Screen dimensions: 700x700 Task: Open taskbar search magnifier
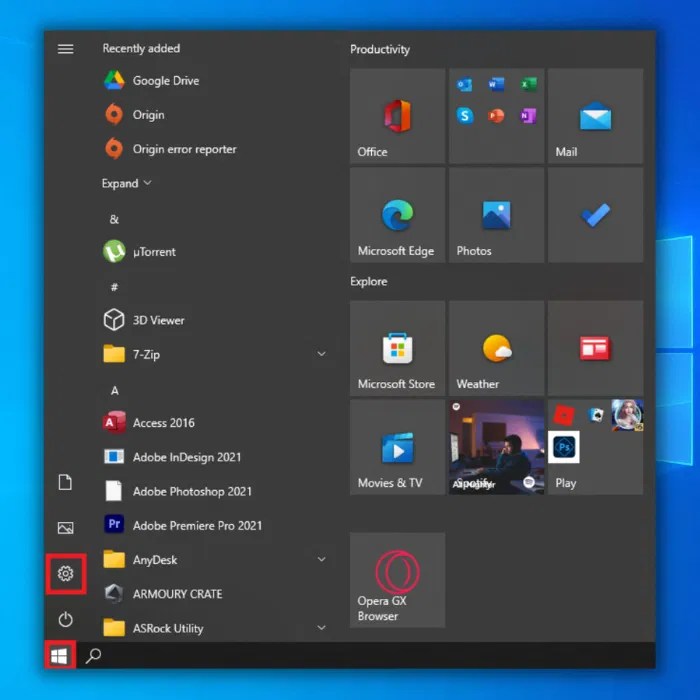pos(93,656)
